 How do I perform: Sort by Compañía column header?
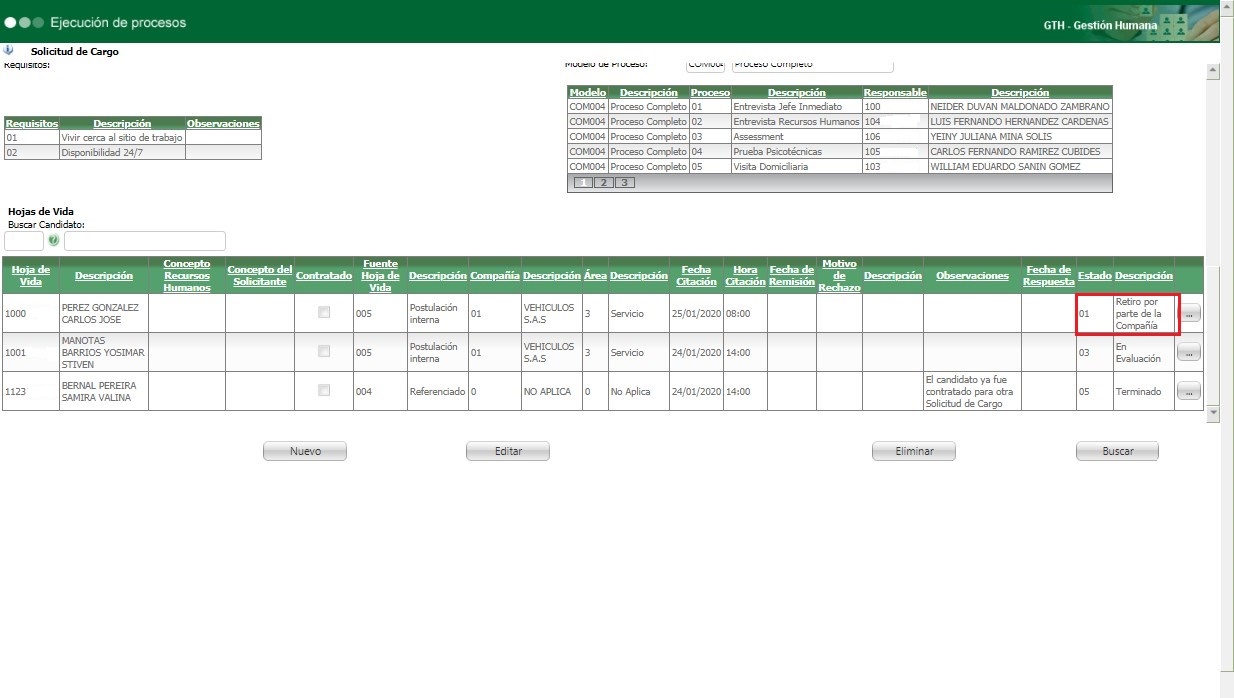(495, 275)
